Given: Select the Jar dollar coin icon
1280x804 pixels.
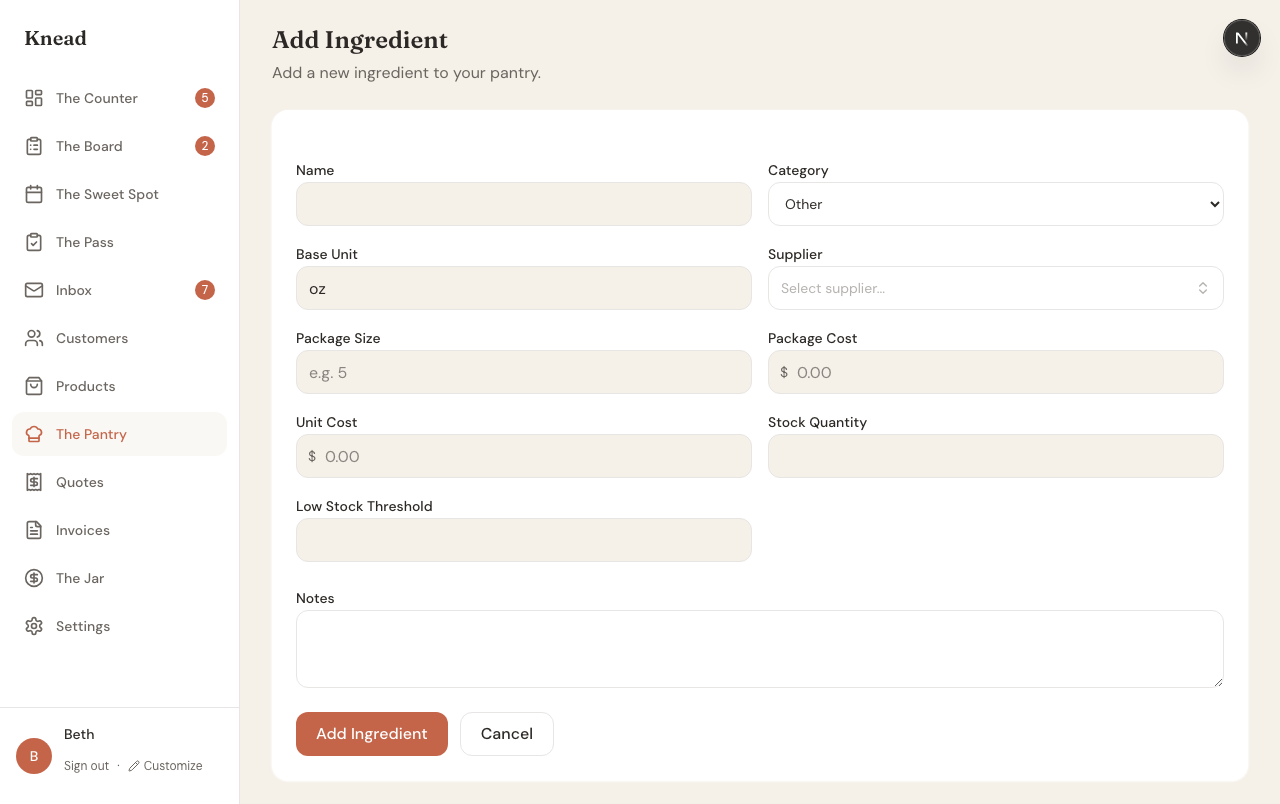Looking at the screenshot, I should (x=33, y=578).
